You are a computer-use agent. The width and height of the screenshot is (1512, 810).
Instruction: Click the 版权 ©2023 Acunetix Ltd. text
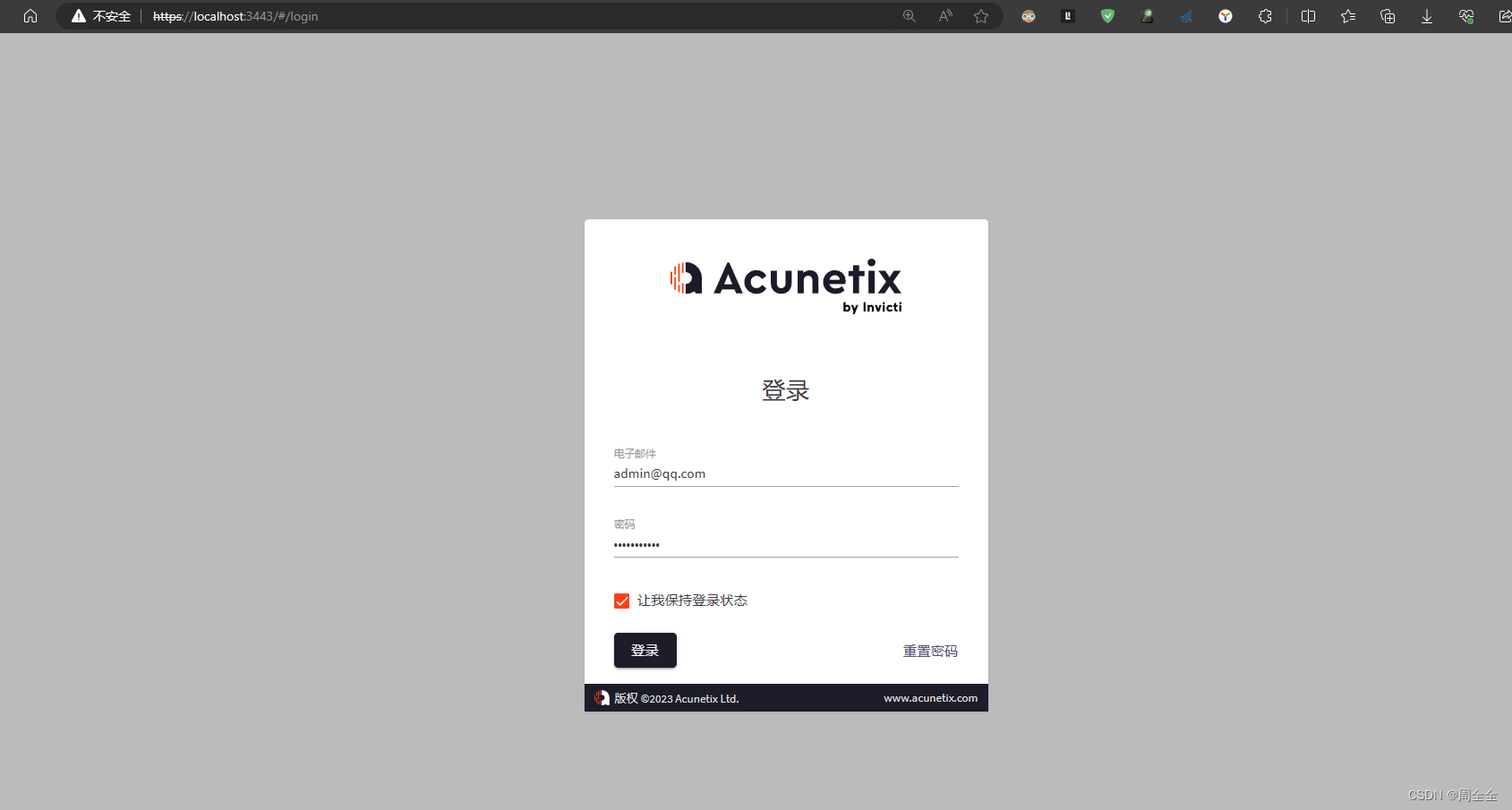click(x=676, y=698)
